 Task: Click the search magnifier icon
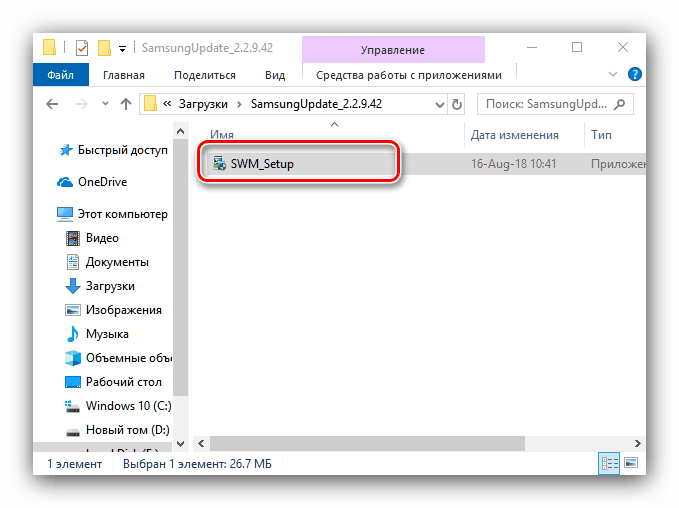(620, 104)
